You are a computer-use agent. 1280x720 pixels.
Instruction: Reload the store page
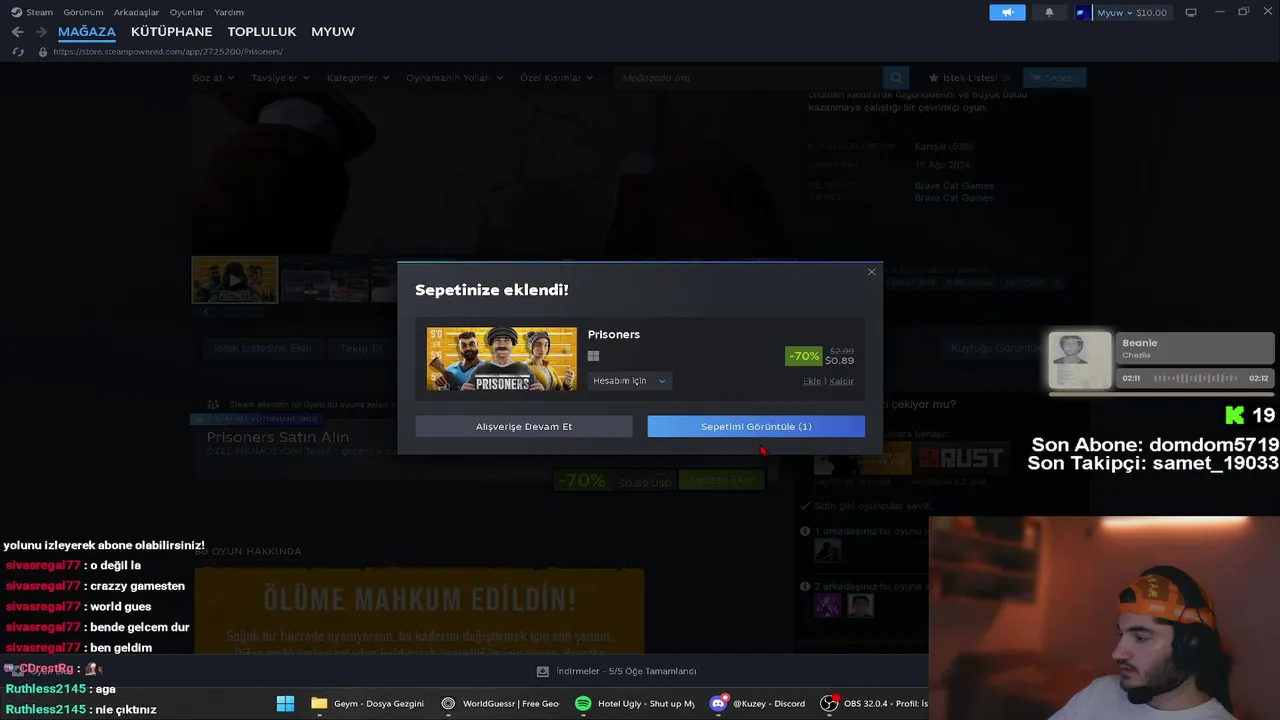[x=18, y=52]
